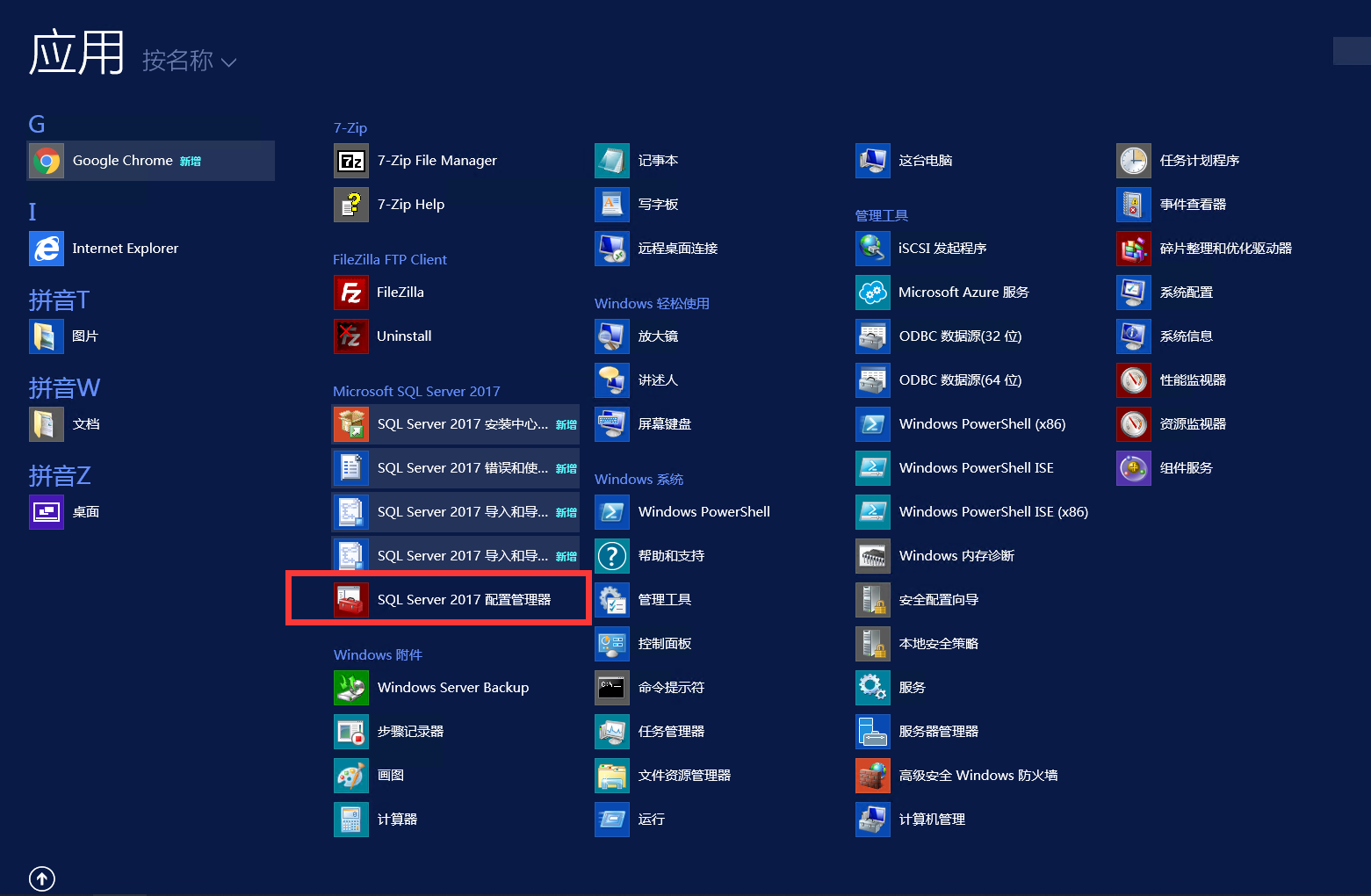Launch Internet Explorer icon
Image resolution: width=1371 pixels, height=896 pixels.
point(47,249)
